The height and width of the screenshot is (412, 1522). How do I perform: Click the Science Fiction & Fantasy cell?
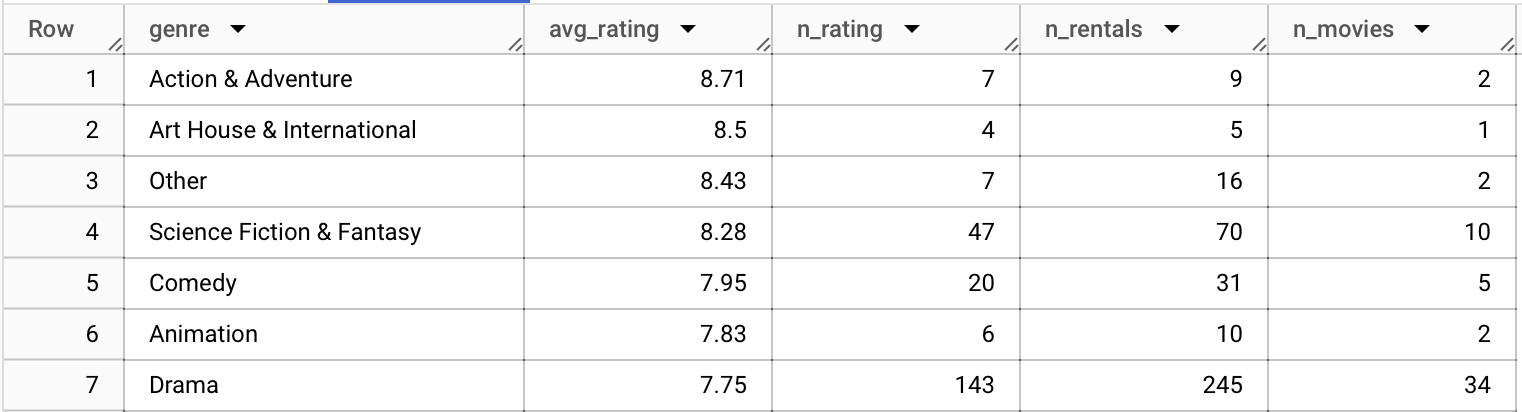324,232
